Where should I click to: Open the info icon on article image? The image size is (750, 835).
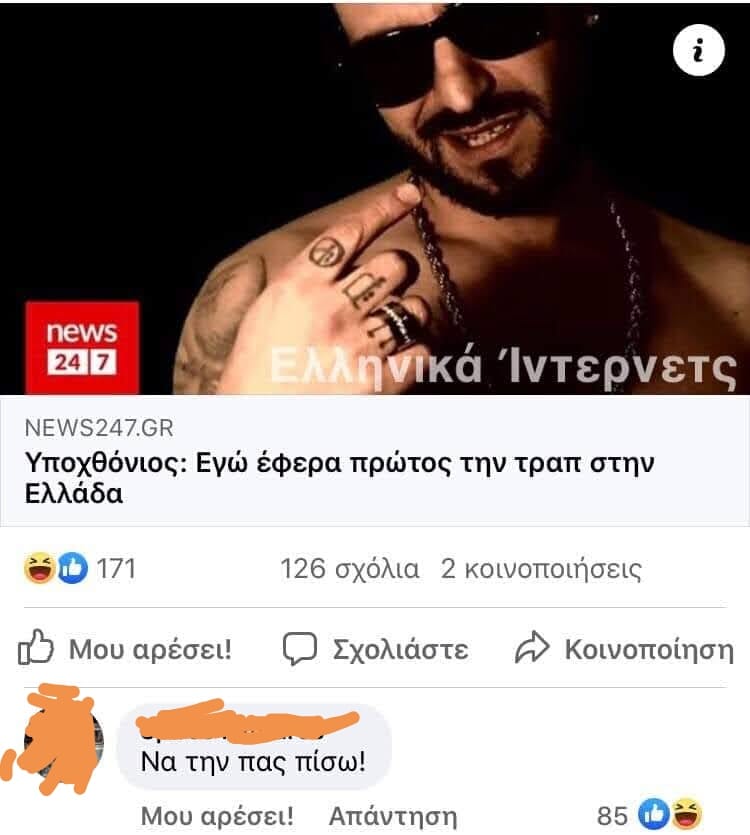pyautogui.click(x=698, y=50)
